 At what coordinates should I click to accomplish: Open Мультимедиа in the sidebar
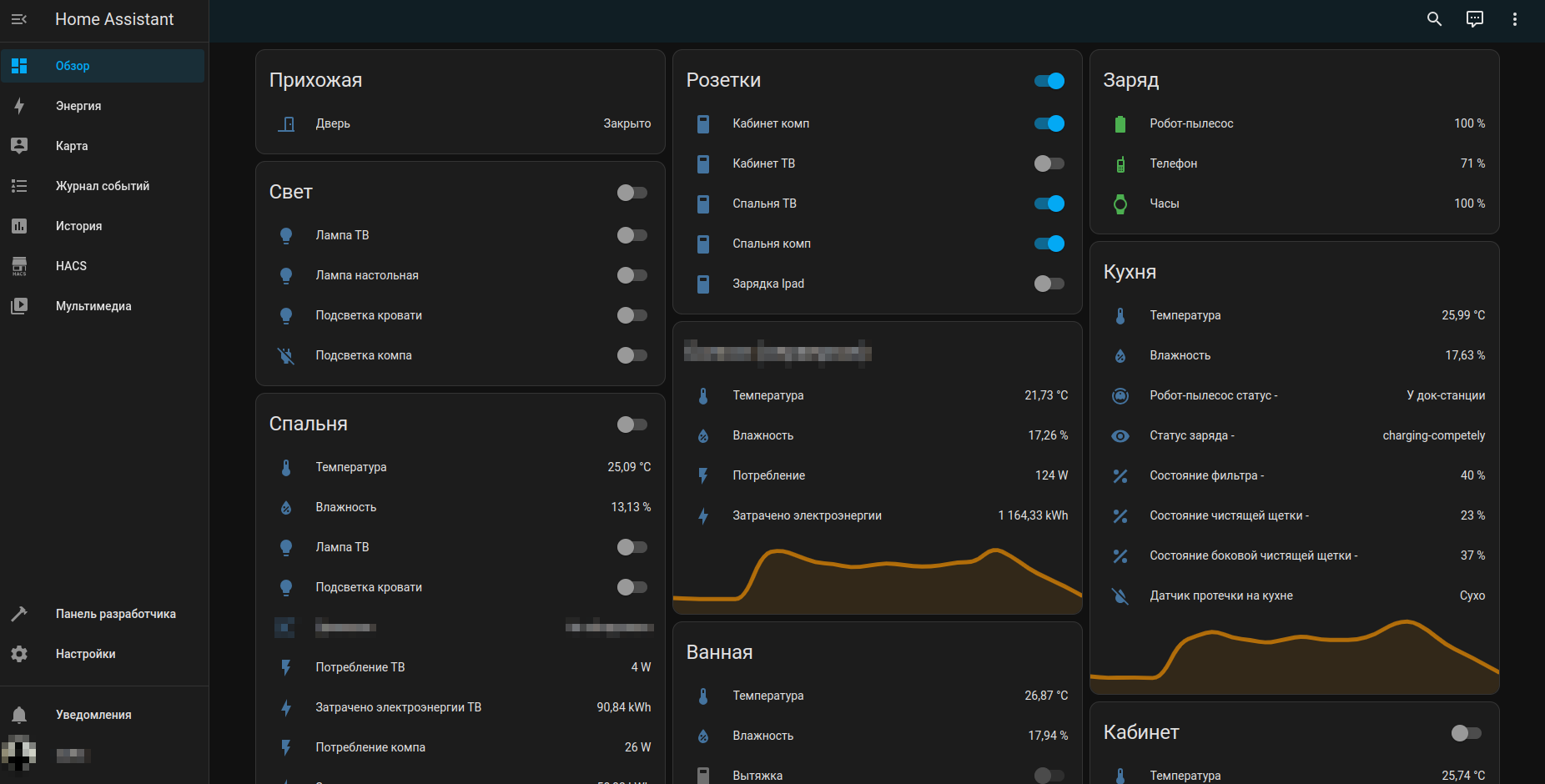(103, 306)
